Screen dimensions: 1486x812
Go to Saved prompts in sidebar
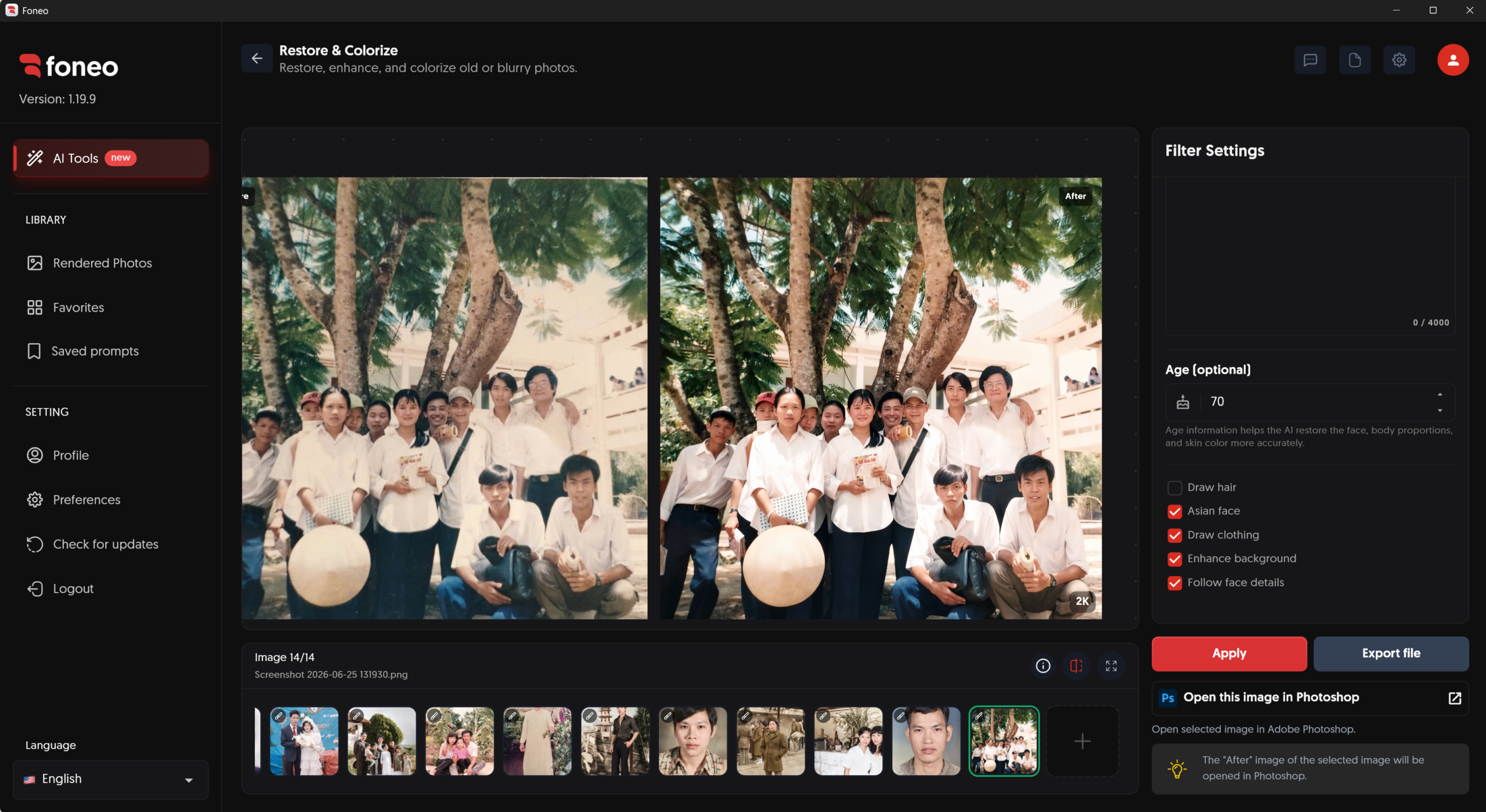click(95, 351)
